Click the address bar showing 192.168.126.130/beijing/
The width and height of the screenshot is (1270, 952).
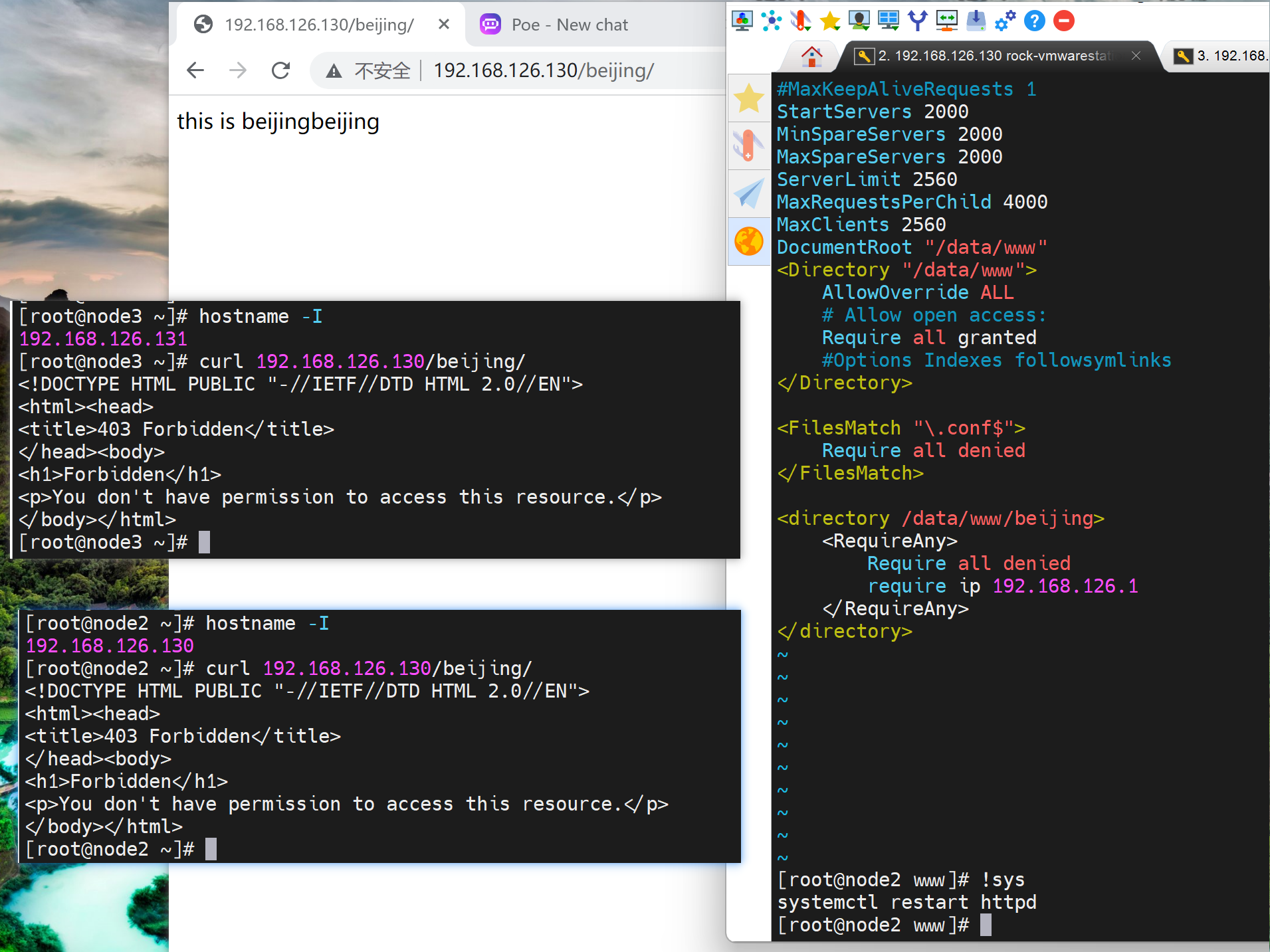pyautogui.click(x=544, y=70)
